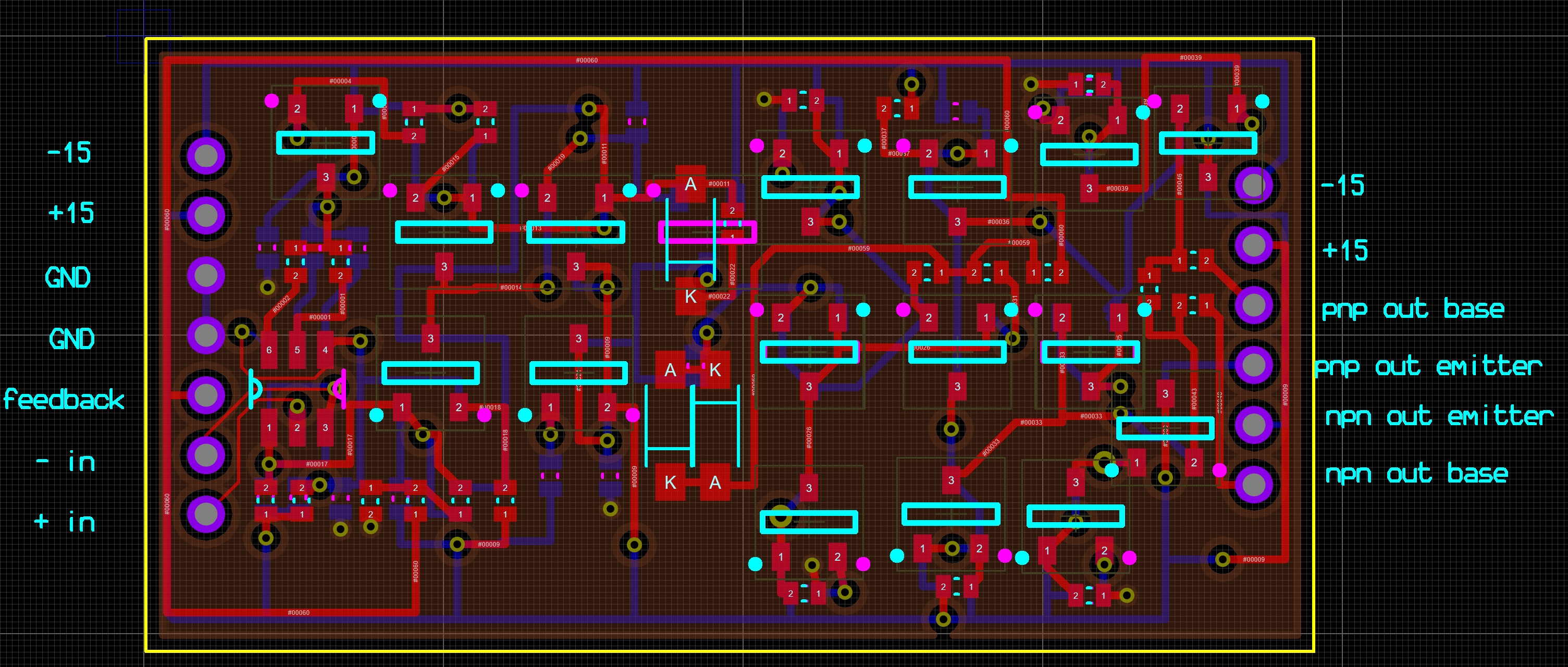The height and width of the screenshot is (667, 1568).
Task: Click the feedback connector pad
Action: click(206, 394)
